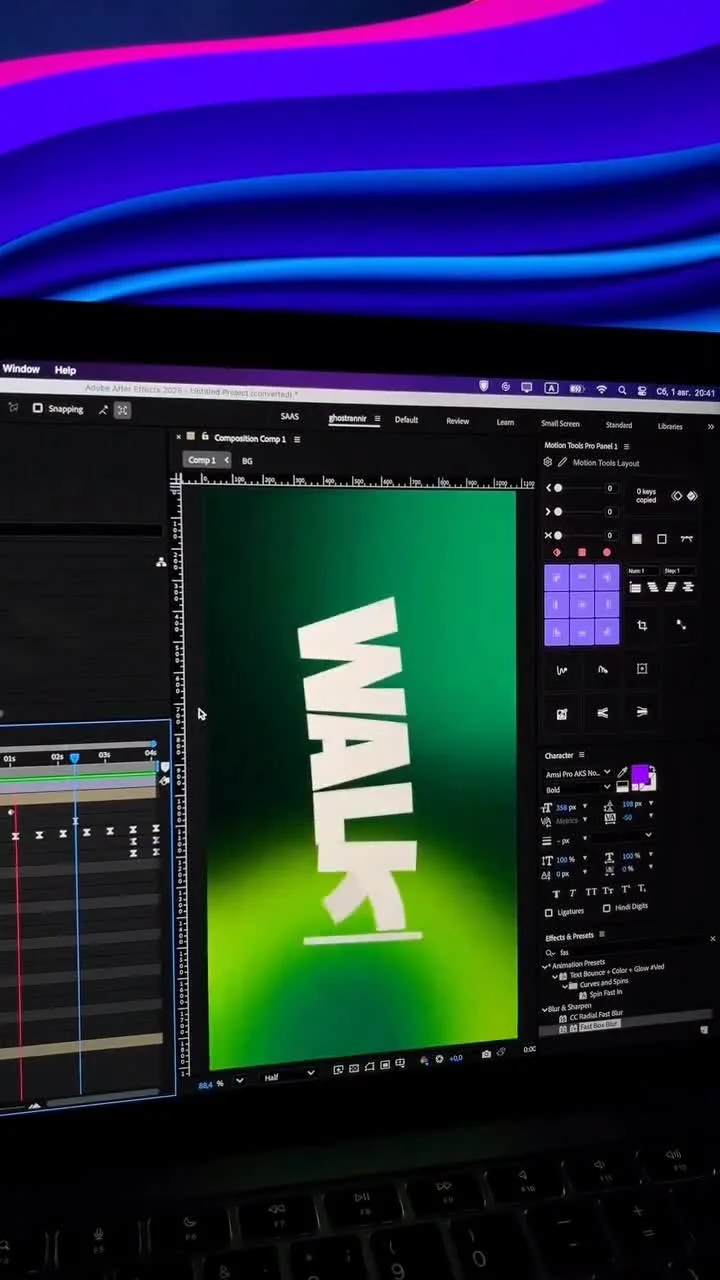The width and height of the screenshot is (720, 1280).
Task: Click the red circle icon in Motion Tools
Action: coord(607,552)
